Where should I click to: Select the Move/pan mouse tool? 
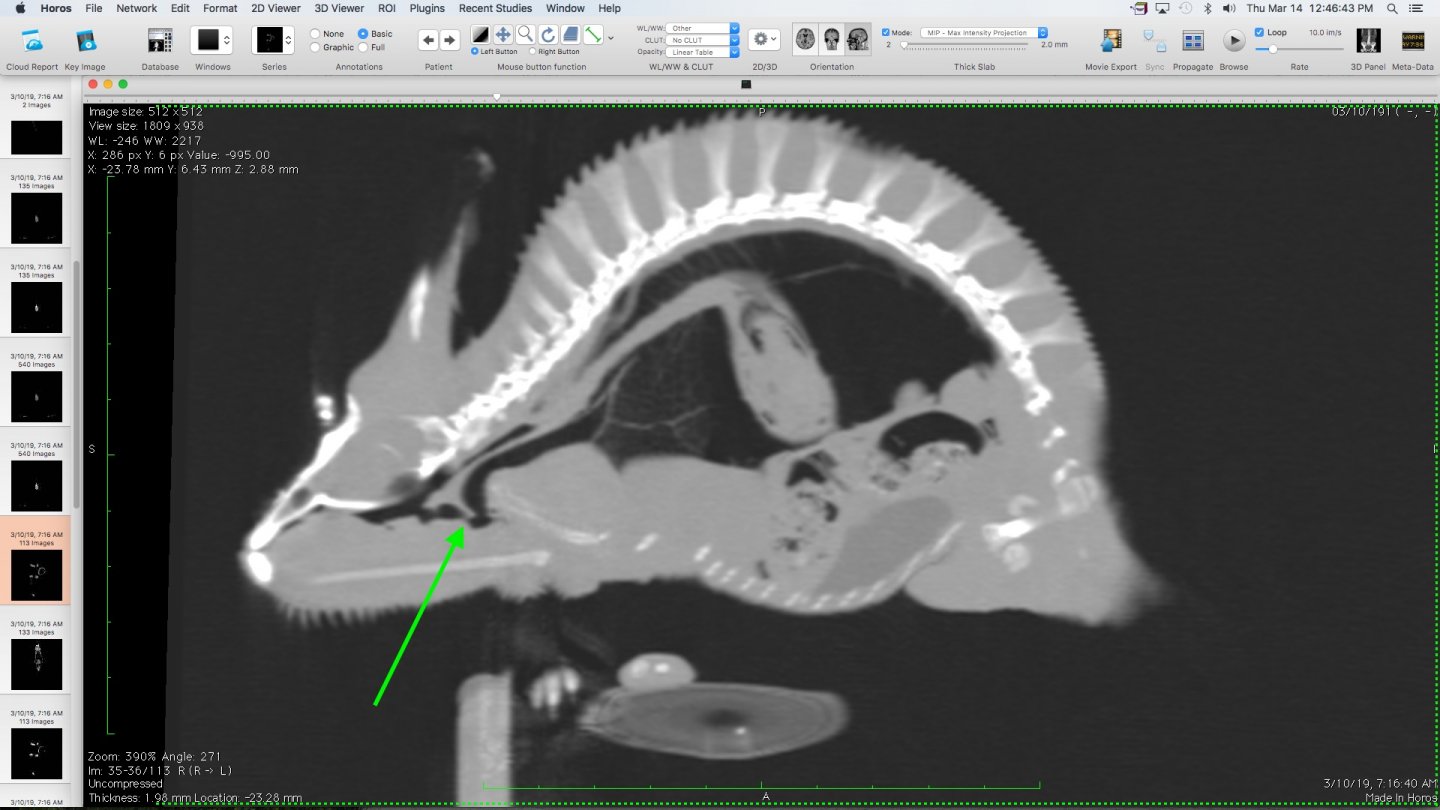coord(503,35)
